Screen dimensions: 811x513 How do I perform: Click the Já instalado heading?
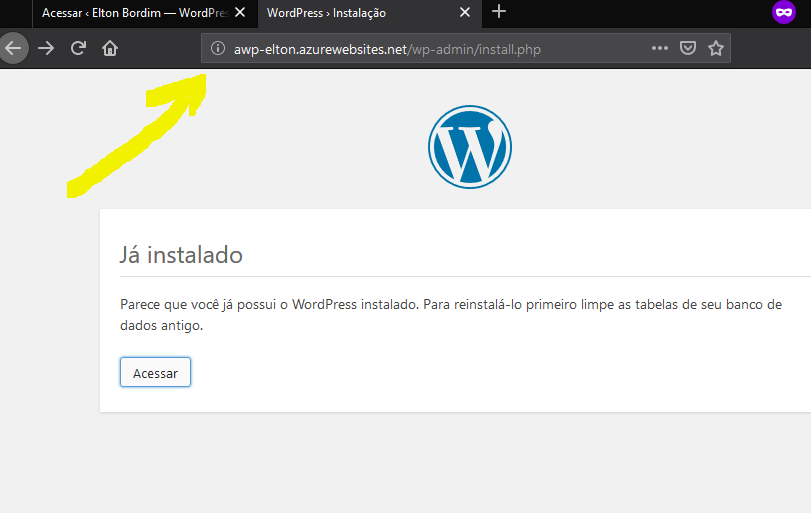coord(181,255)
